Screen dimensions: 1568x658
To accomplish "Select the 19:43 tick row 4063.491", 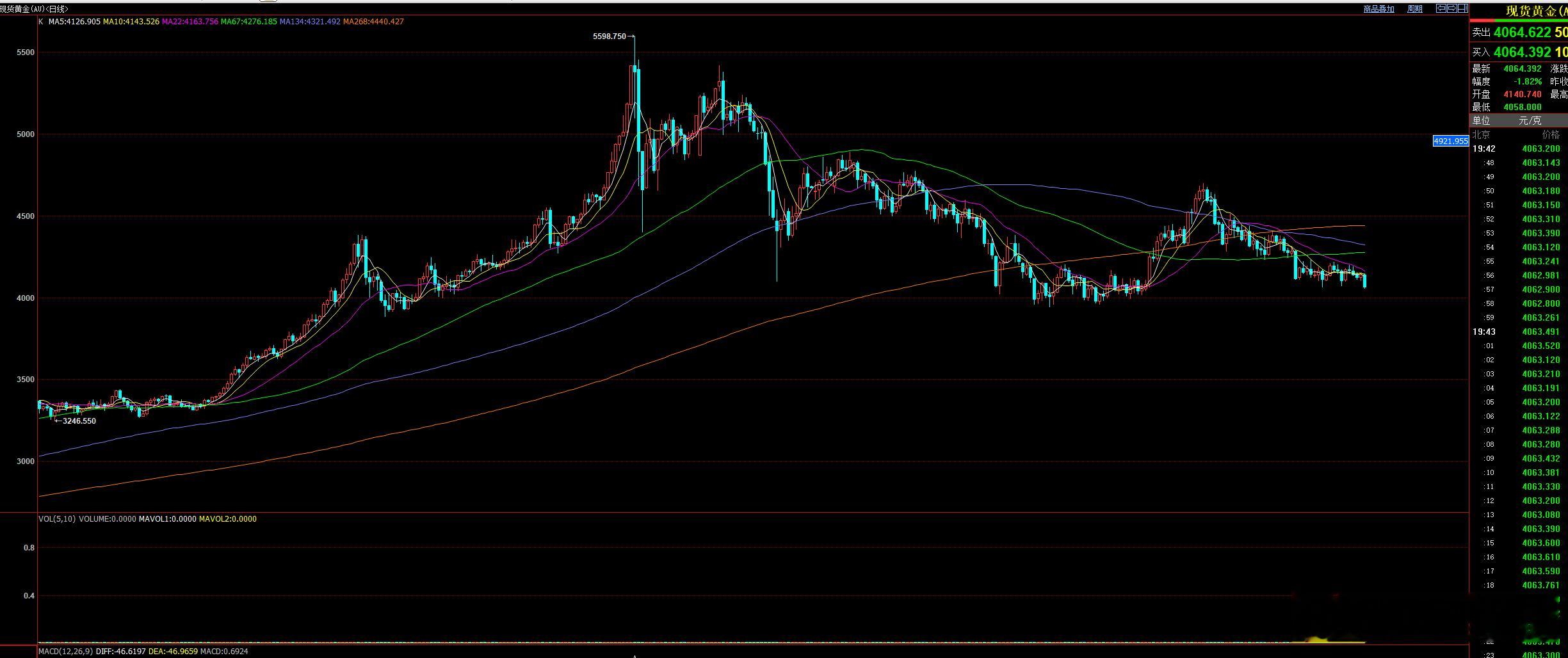I will pyautogui.click(x=1518, y=332).
